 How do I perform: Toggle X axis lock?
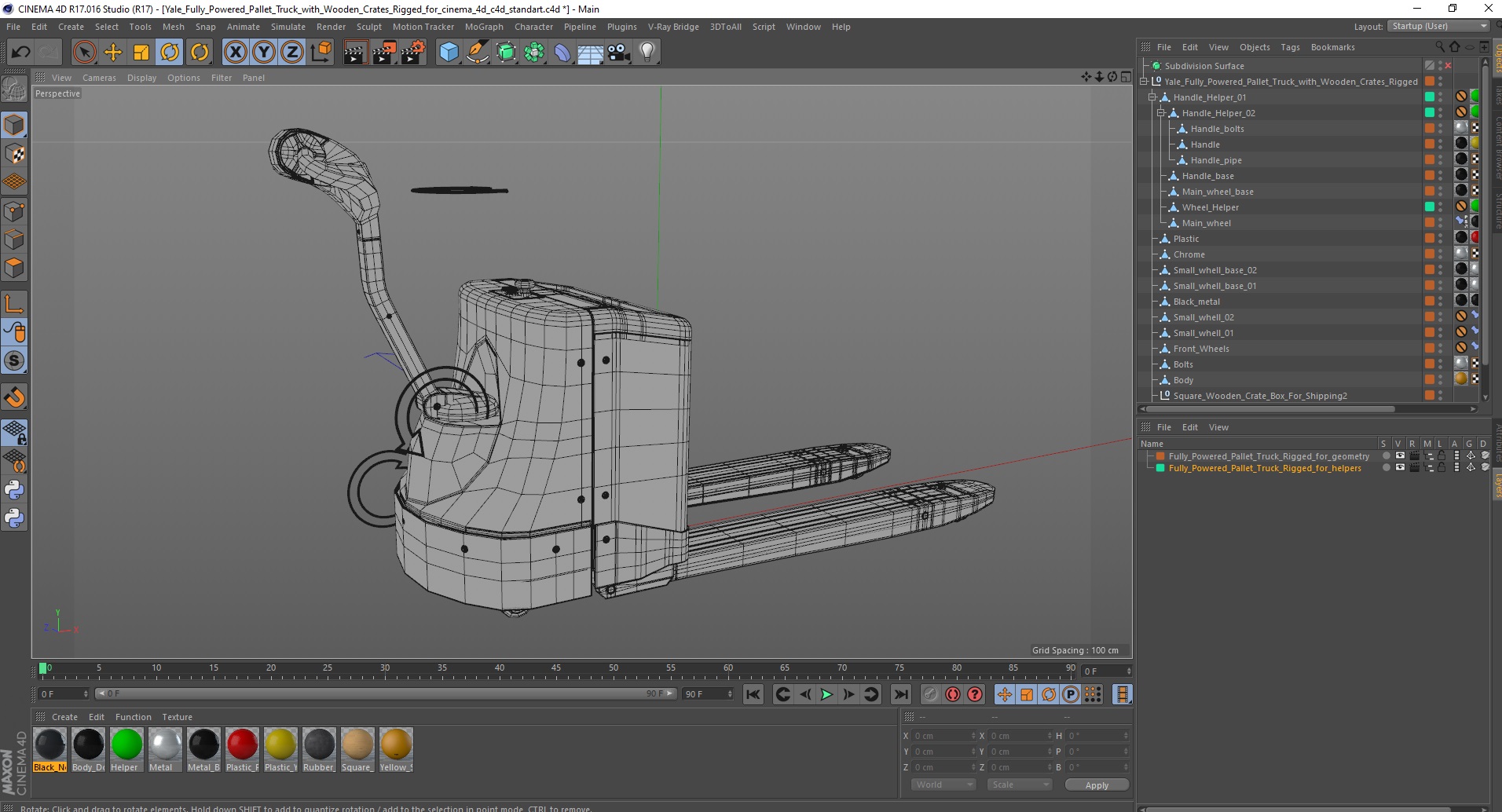point(235,53)
